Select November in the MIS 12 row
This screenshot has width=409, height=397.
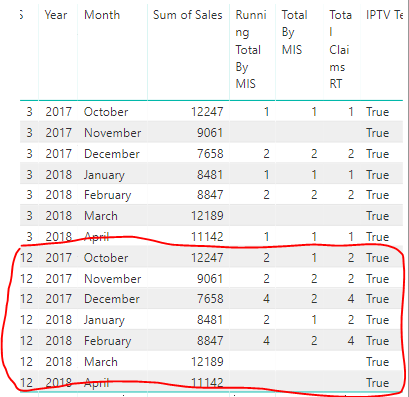click(113, 279)
